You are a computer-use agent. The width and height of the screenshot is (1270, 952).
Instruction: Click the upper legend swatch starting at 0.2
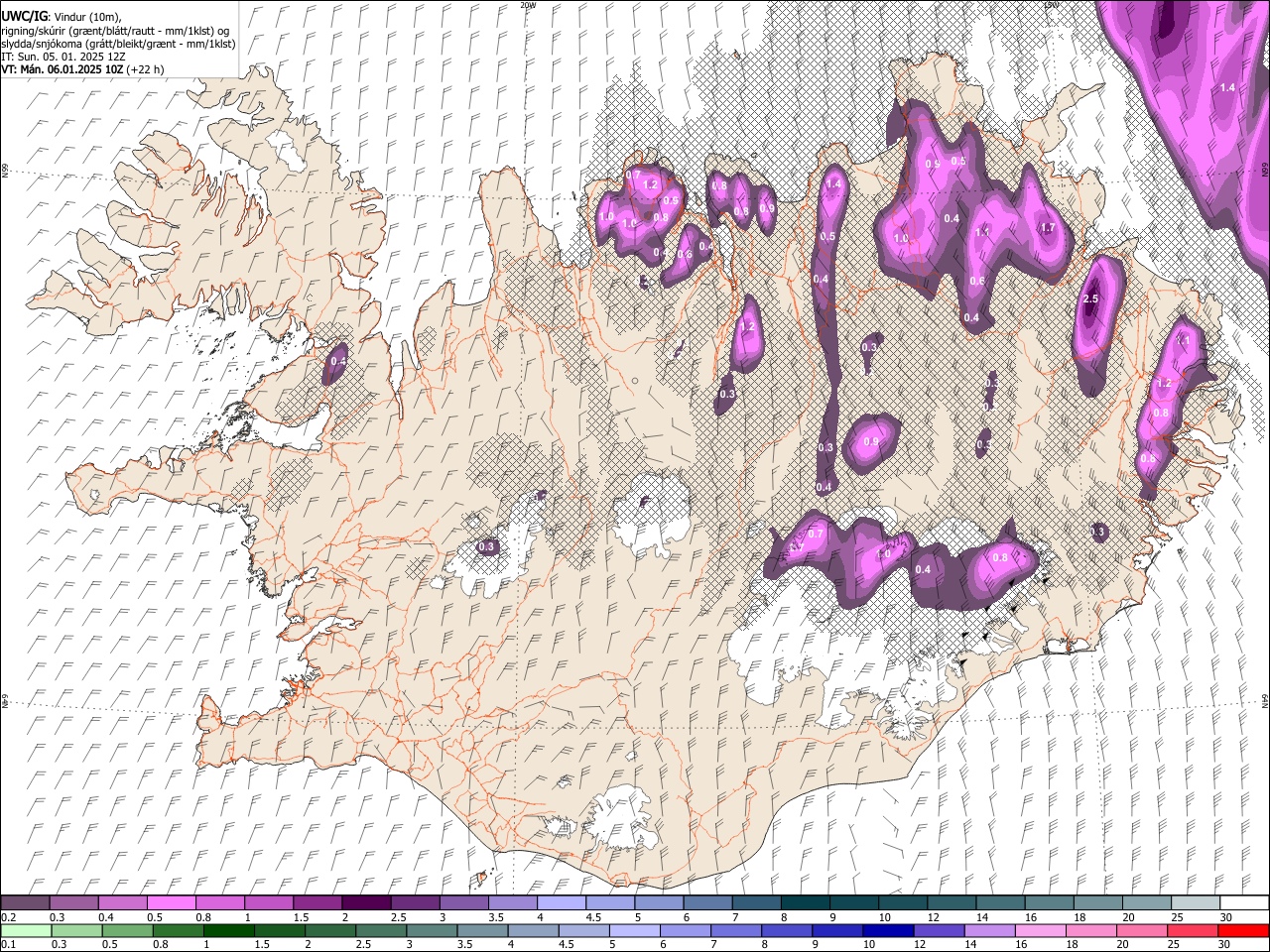click(x=25, y=903)
